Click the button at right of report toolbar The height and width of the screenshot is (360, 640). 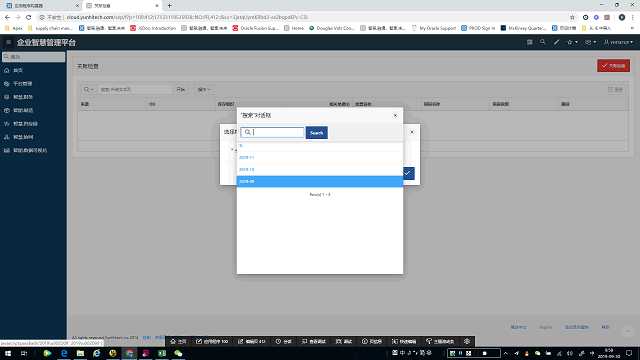point(615,89)
